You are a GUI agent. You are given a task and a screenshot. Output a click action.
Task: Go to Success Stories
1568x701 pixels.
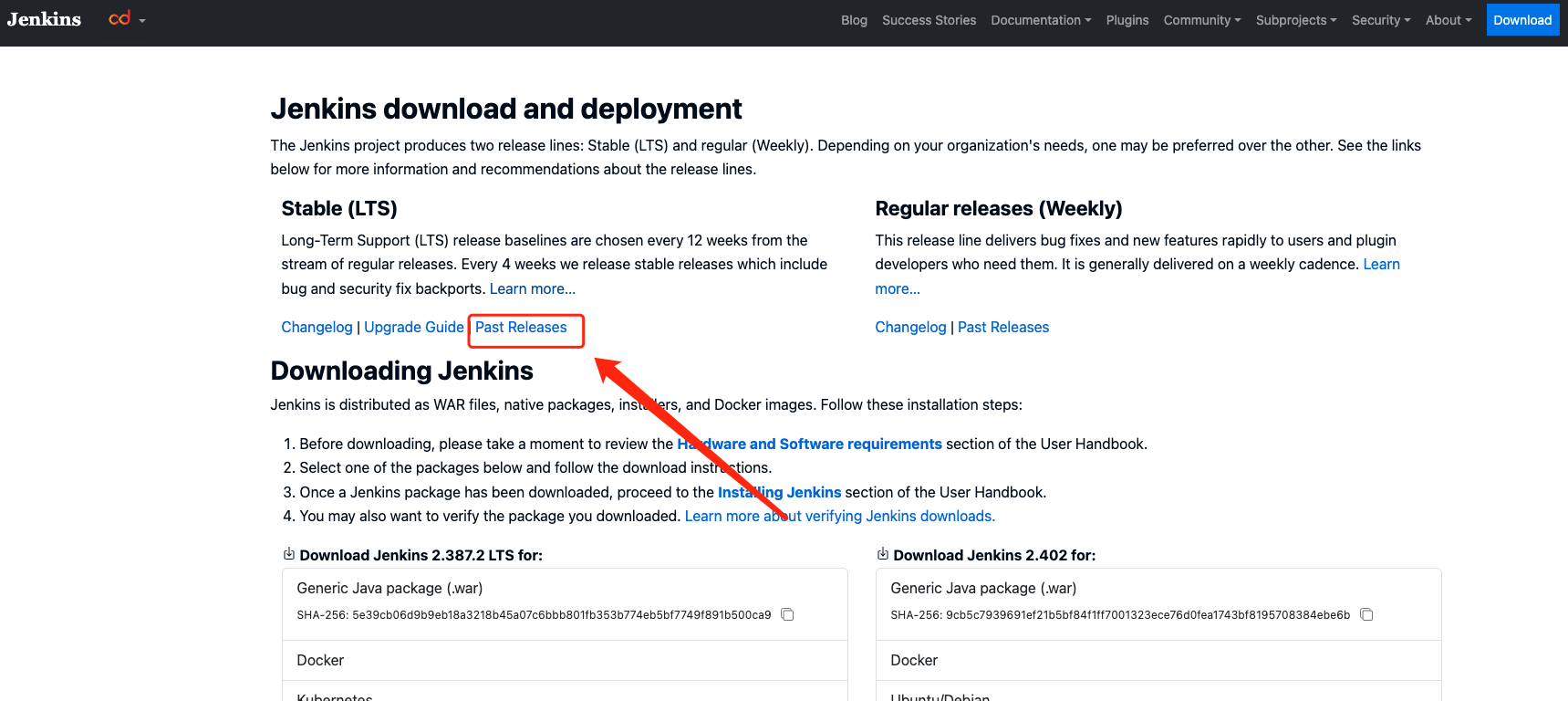tap(929, 20)
